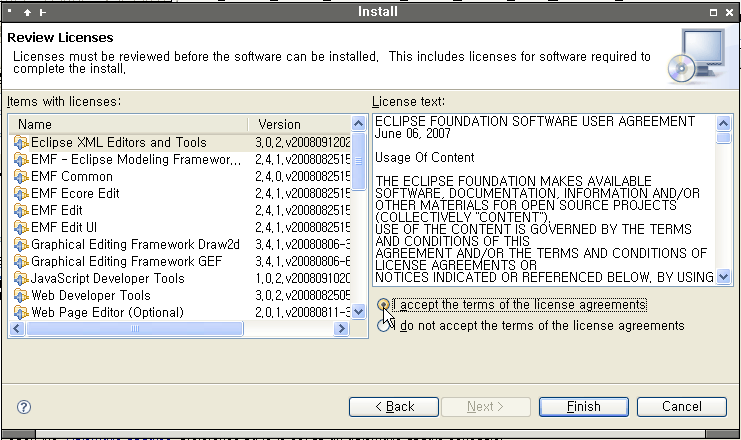
Task: Click the Web Page Editor (Optional) icon
Action: (x=21, y=312)
